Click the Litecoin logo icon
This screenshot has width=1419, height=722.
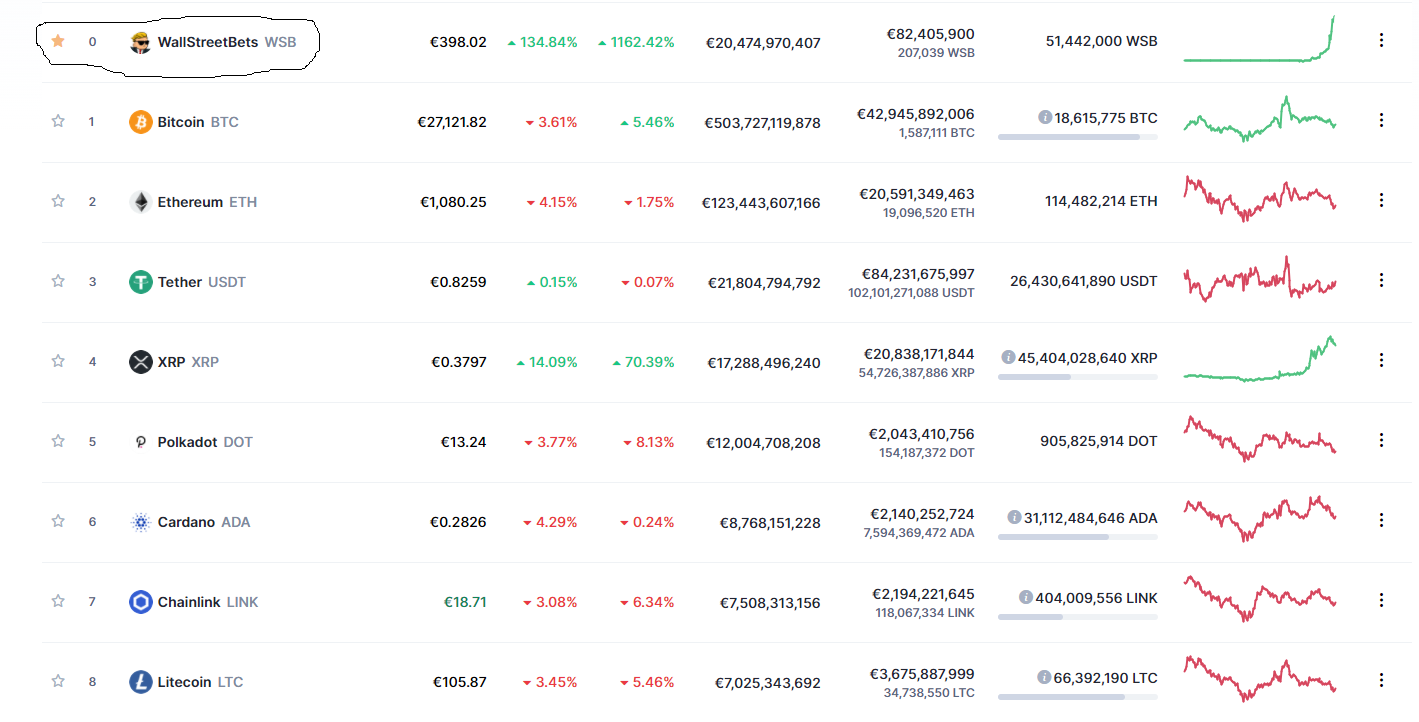[141, 682]
